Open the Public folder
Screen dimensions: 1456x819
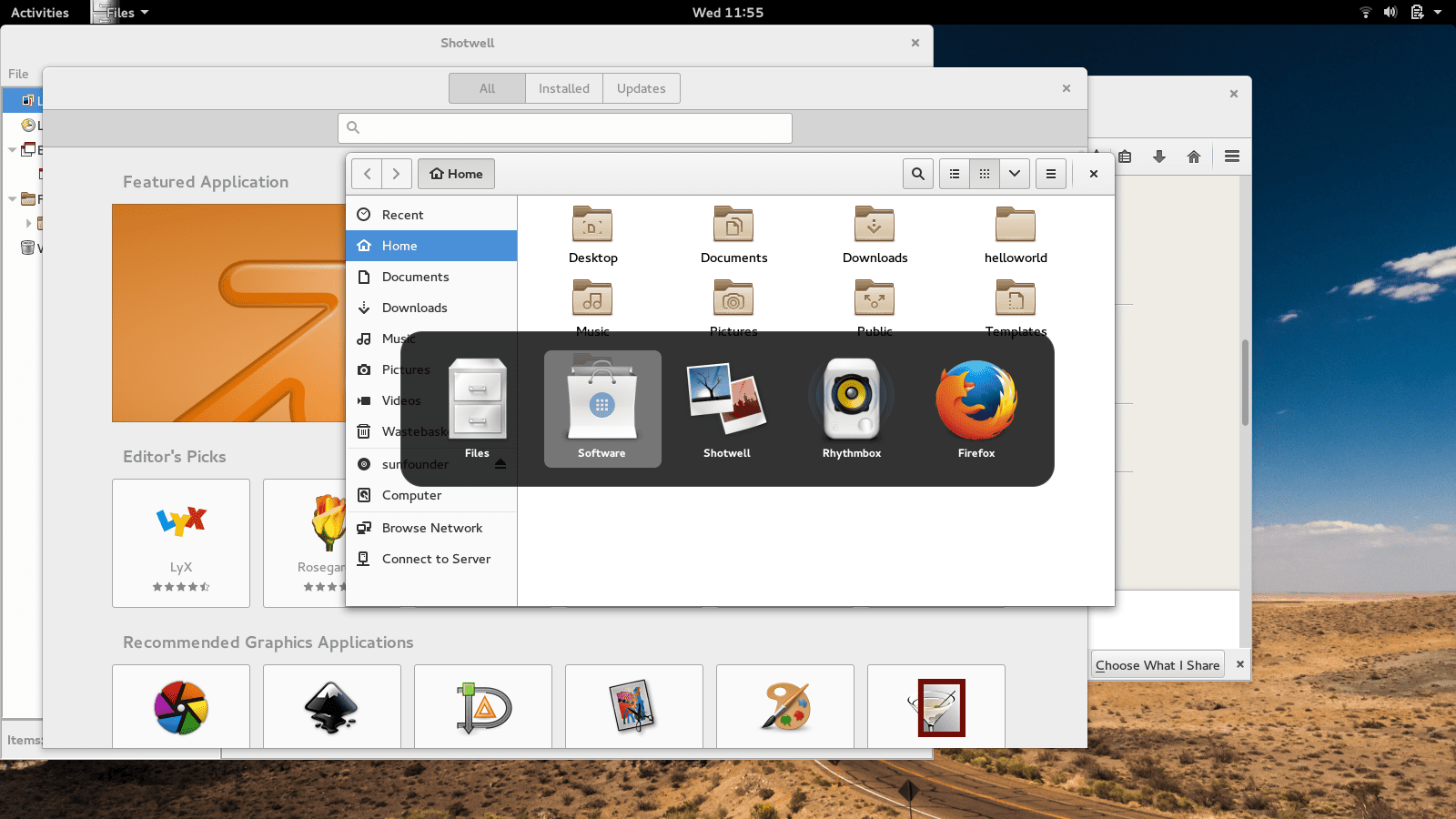pos(875,307)
